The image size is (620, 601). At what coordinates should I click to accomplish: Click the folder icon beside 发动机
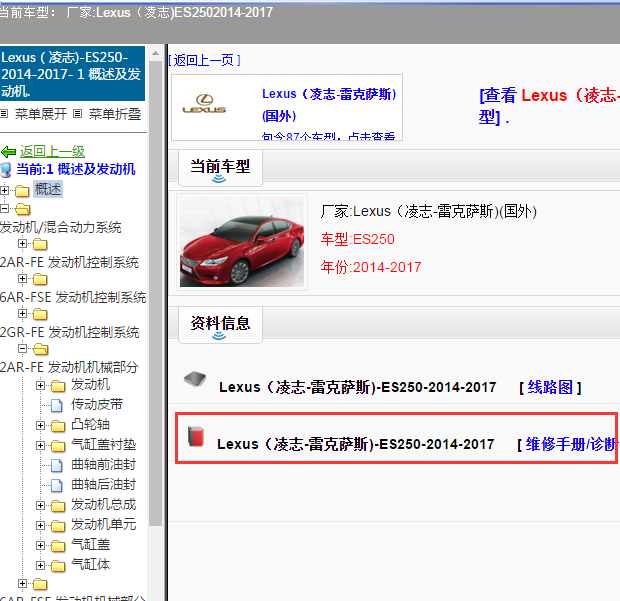tap(58, 386)
